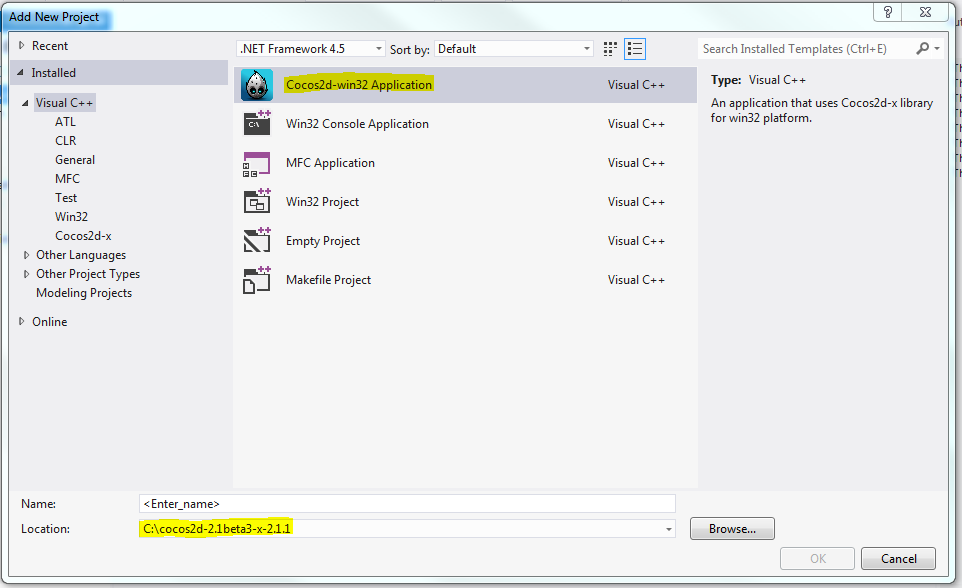Open the .NET Framework version dropdown
Screen dimensions: 962x588
379,49
